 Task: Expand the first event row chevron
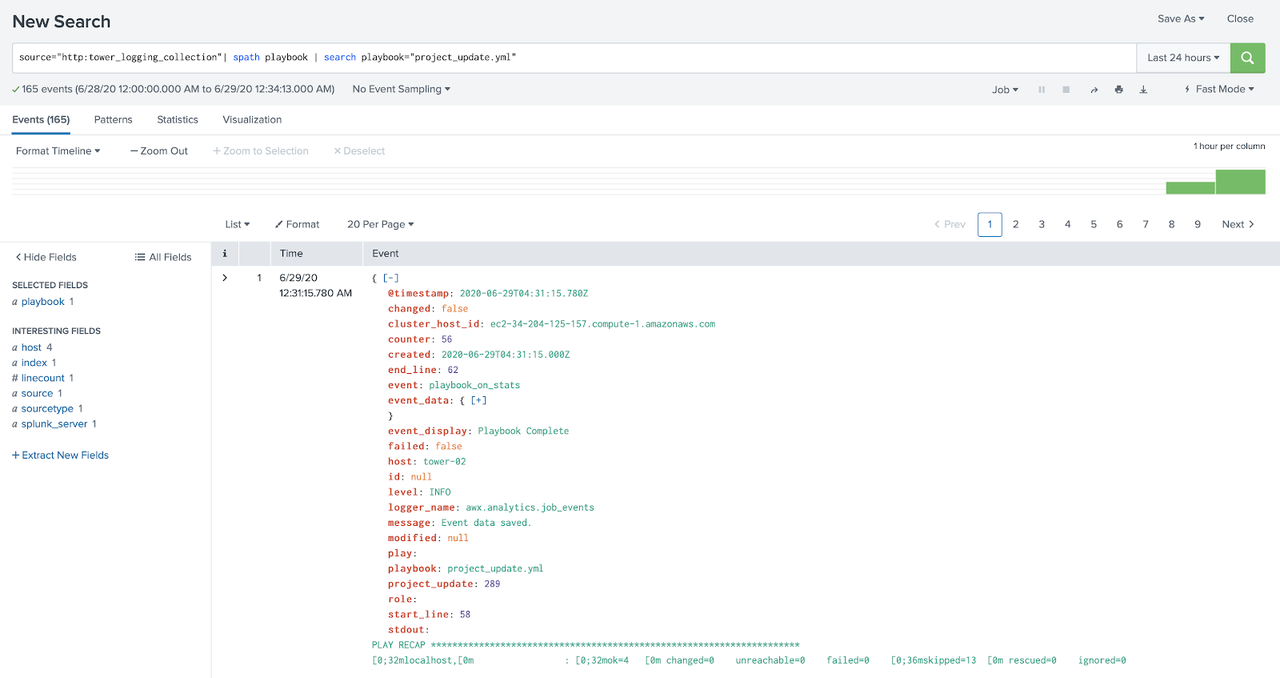pyautogui.click(x=224, y=277)
